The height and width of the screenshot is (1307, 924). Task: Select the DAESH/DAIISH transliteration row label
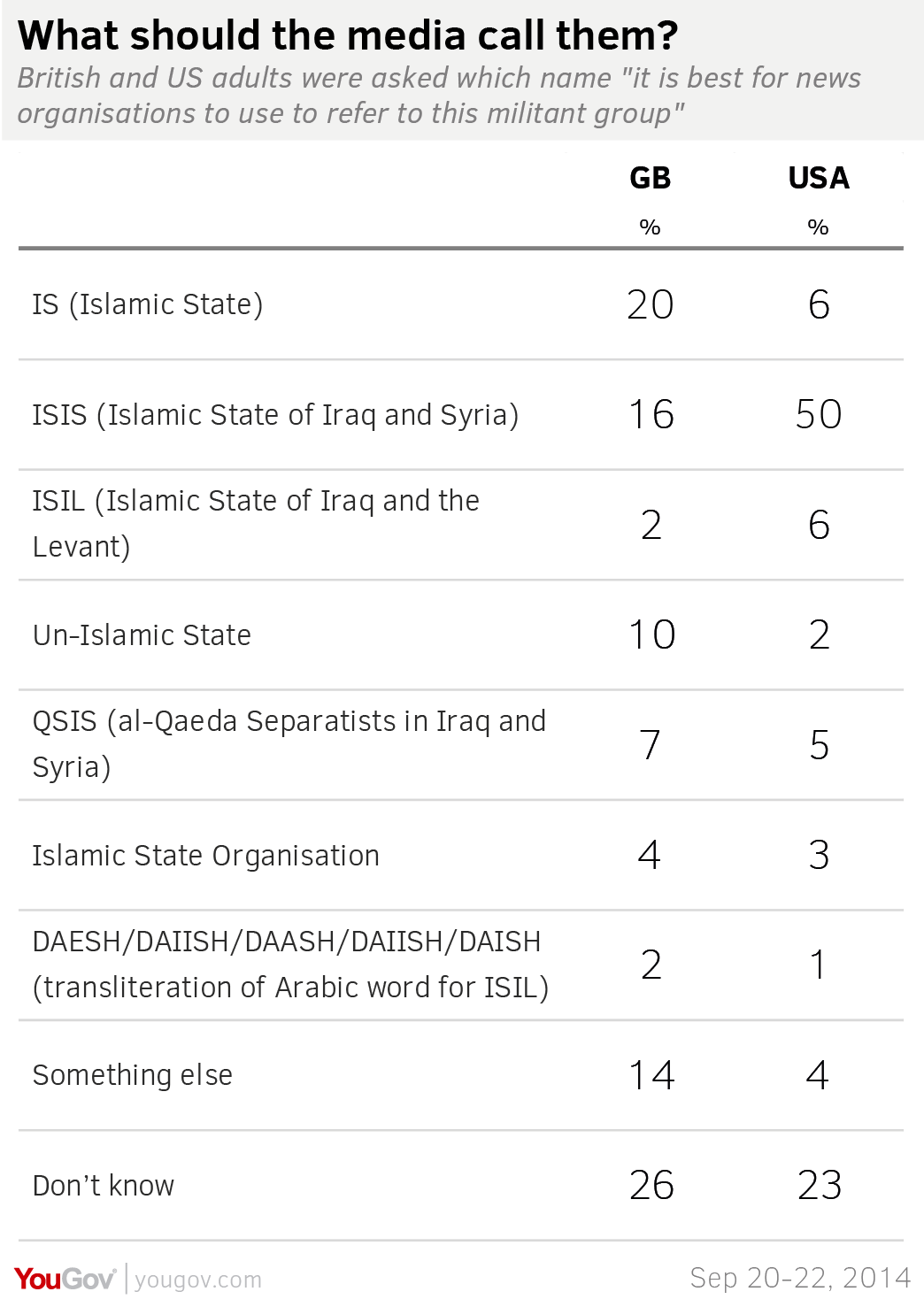coord(290,965)
